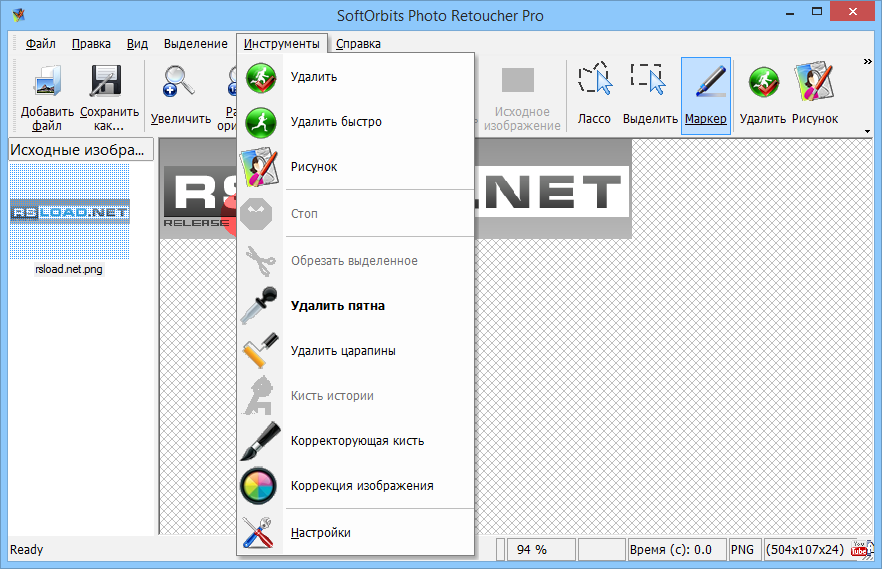
Task: Choose Удалить быстро menu entry
Action: 356,122
